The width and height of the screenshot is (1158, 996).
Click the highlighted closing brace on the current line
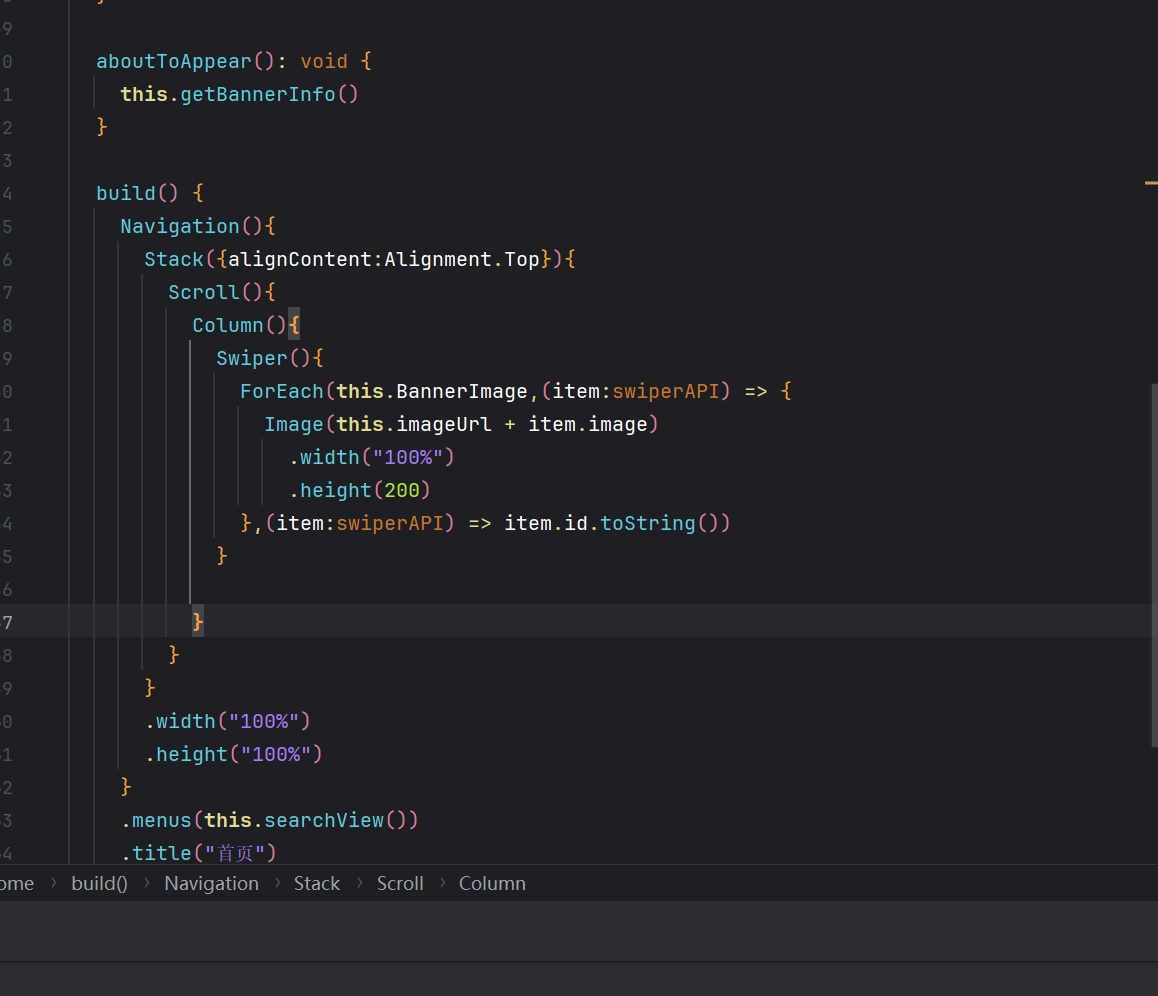(x=198, y=622)
